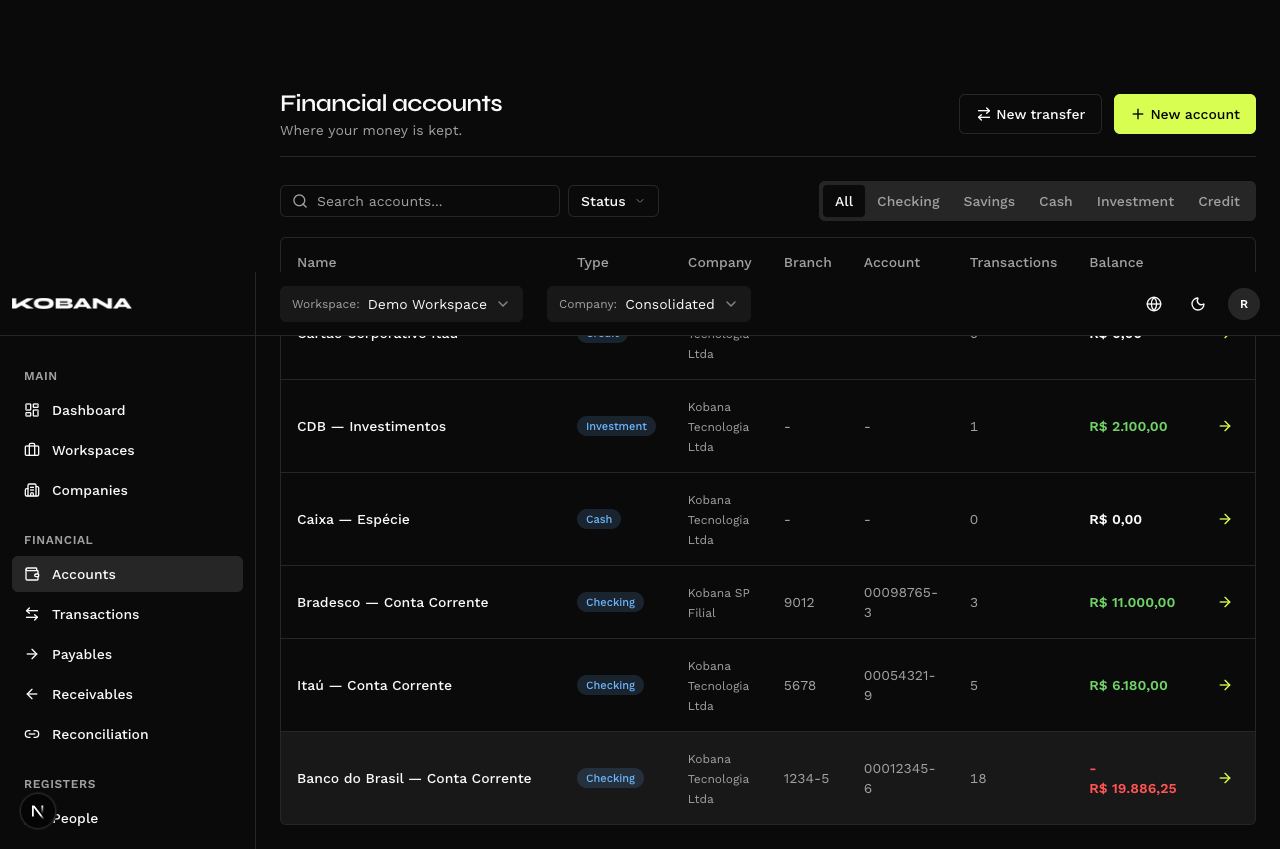
Task: Open Itaú — Conta Corrente row arrow
Action: [1225, 685]
